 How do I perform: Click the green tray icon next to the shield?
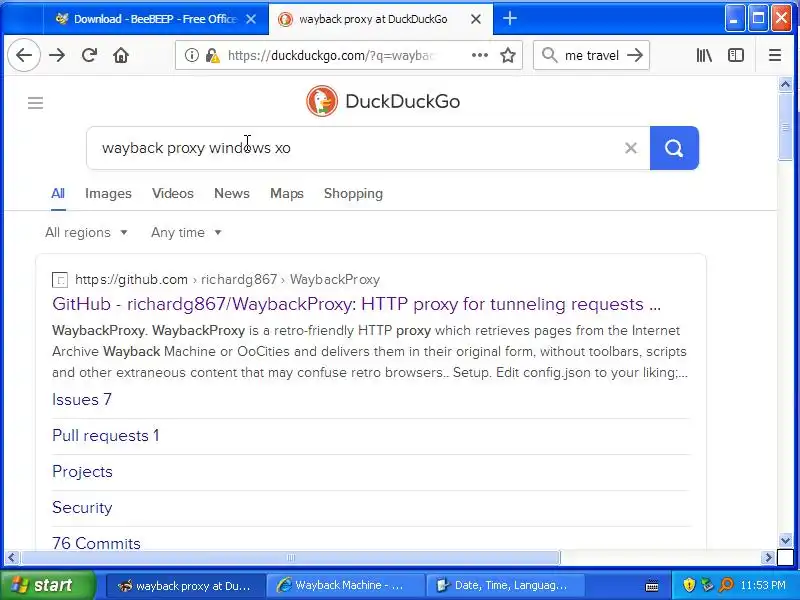pos(707,585)
